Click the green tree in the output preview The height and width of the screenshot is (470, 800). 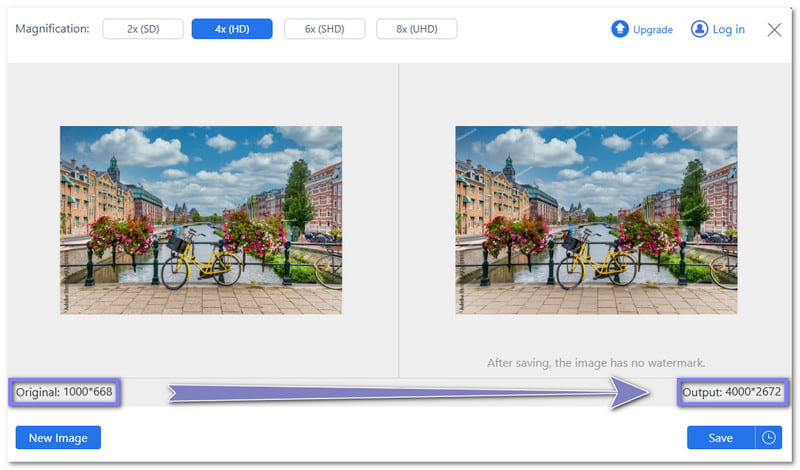coord(693,195)
